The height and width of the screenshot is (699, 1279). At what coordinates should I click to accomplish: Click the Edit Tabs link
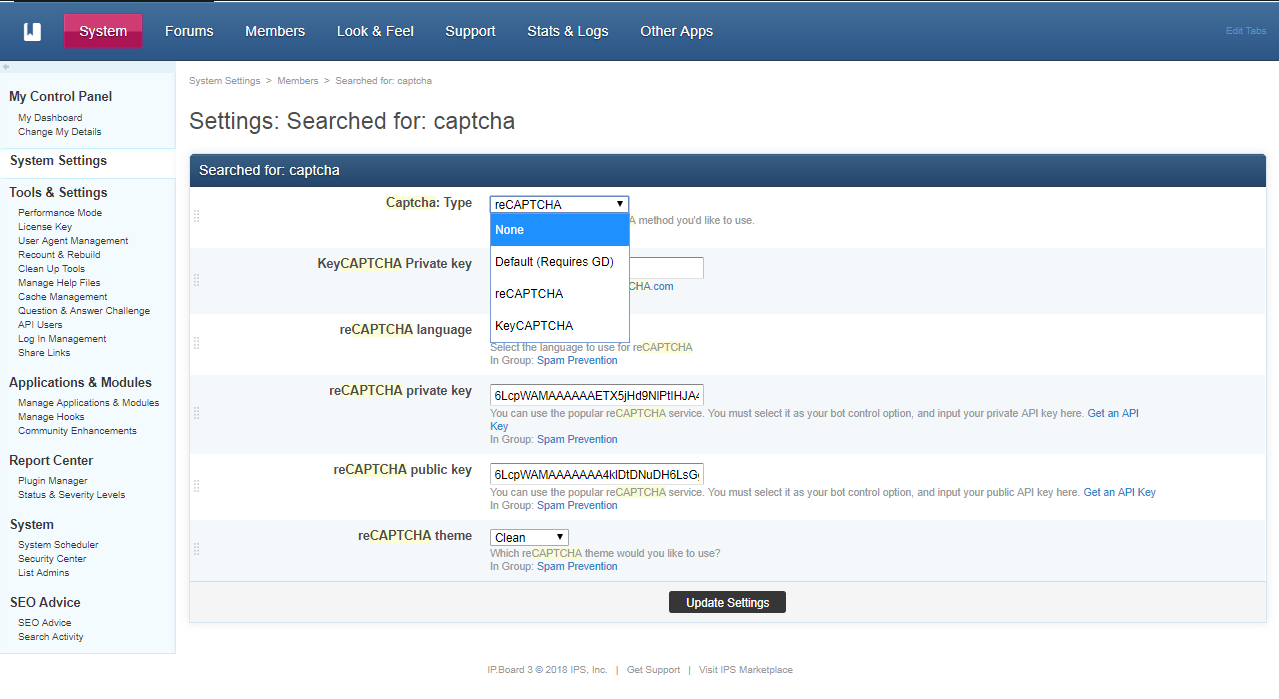click(1246, 31)
